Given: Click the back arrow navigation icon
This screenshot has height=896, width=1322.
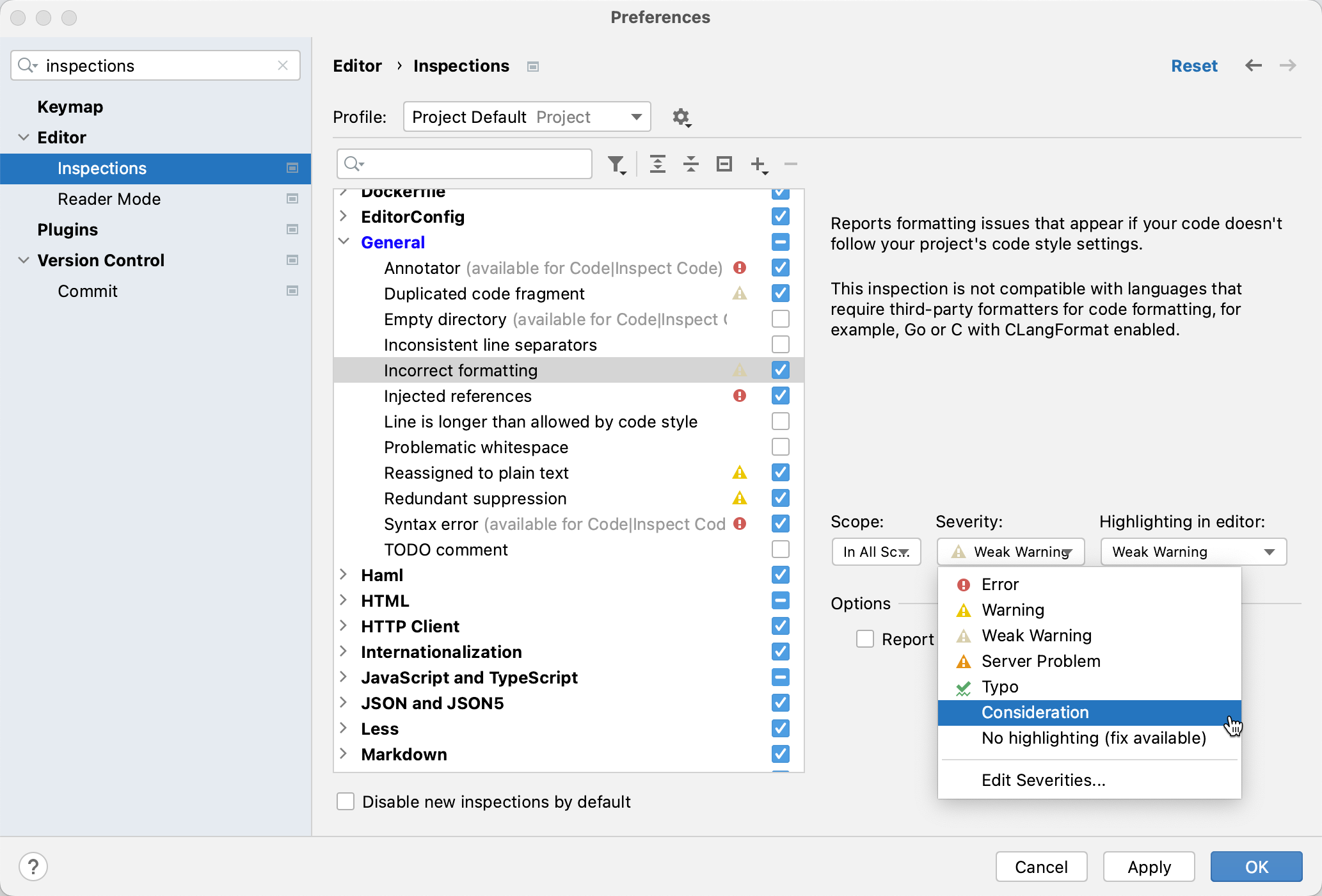Looking at the screenshot, I should (x=1253, y=66).
